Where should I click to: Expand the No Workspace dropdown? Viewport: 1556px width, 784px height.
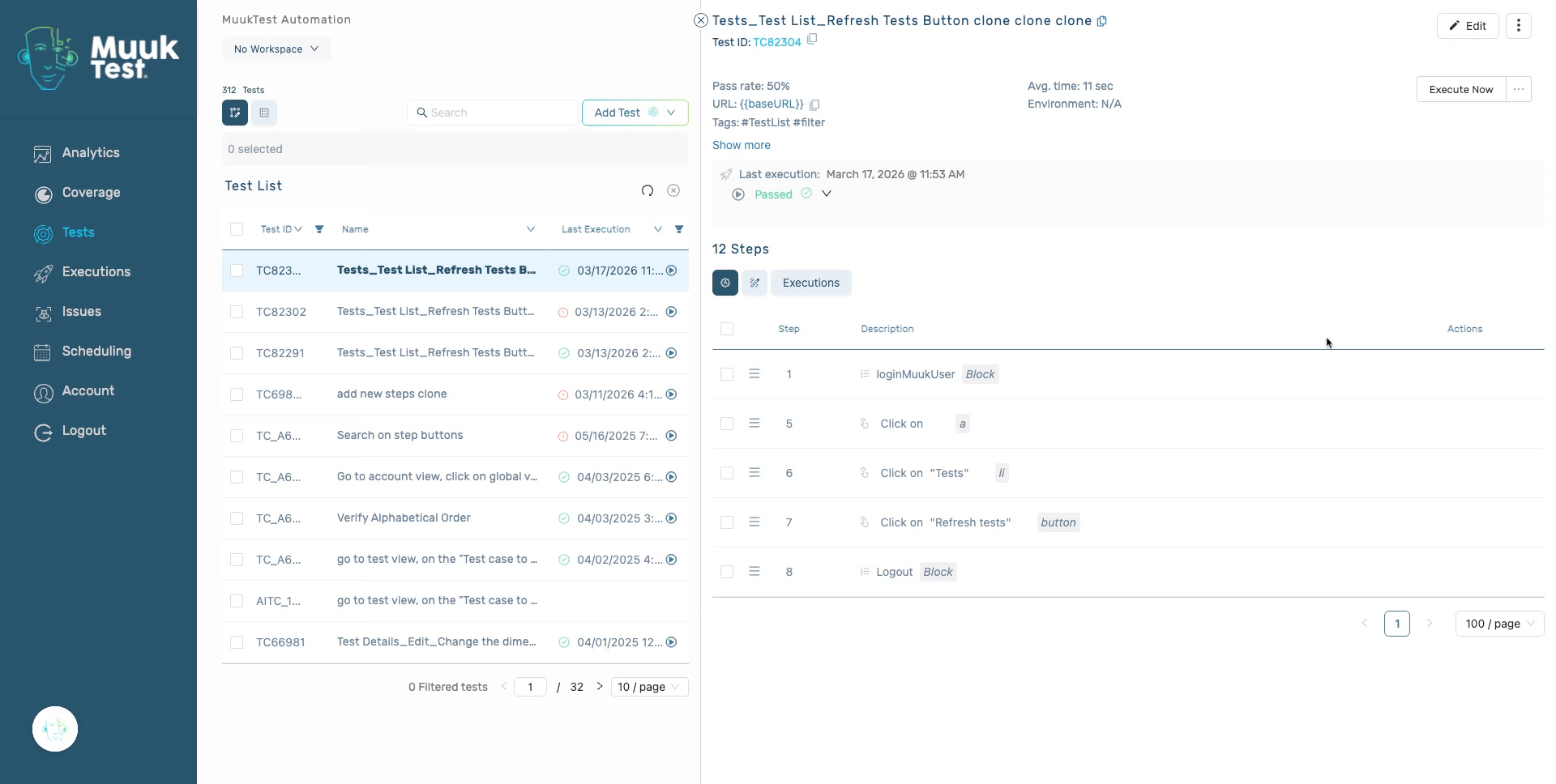pos(276,49)
